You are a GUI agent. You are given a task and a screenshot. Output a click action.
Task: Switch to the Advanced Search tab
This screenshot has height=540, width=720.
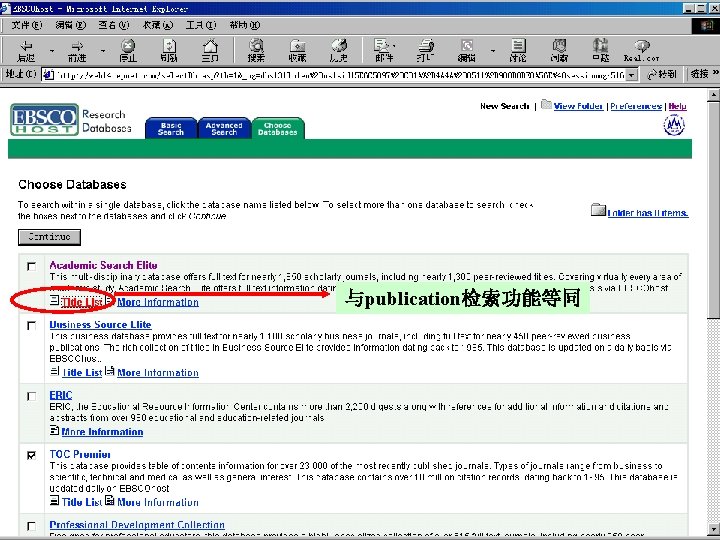click(224, 128)
